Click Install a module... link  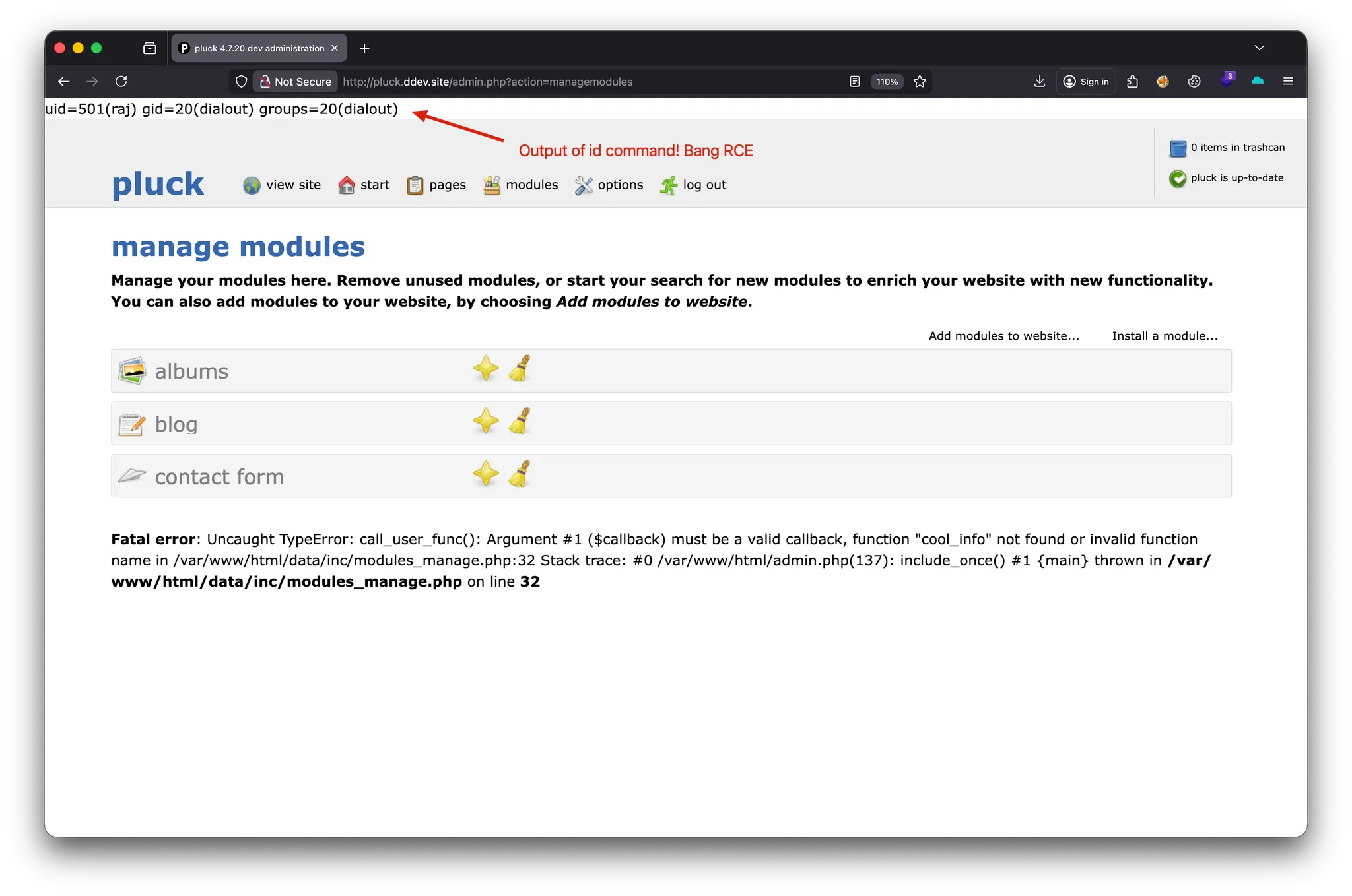(1165, 336)
